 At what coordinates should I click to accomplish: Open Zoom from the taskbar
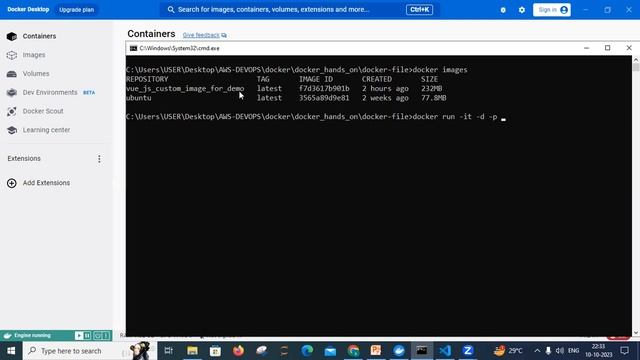click(x=468, y=351)
